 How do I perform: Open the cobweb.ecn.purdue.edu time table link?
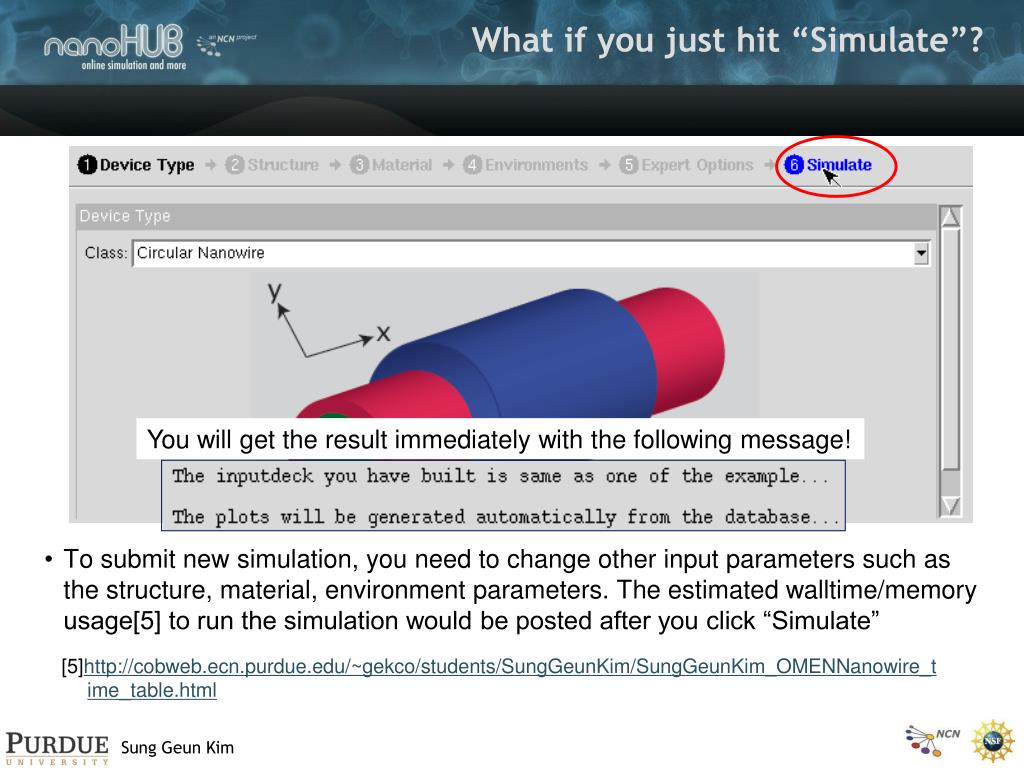point(510,678)
